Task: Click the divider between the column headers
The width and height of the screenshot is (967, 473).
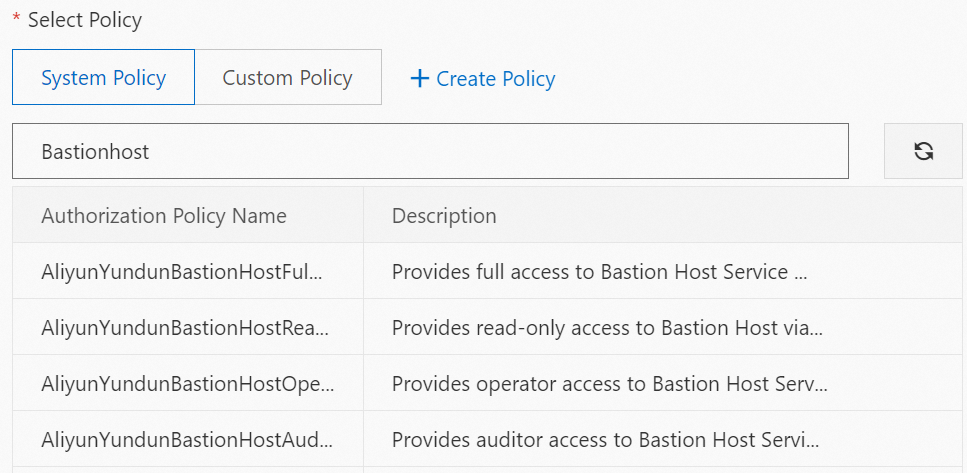Action: pos(363,215)
